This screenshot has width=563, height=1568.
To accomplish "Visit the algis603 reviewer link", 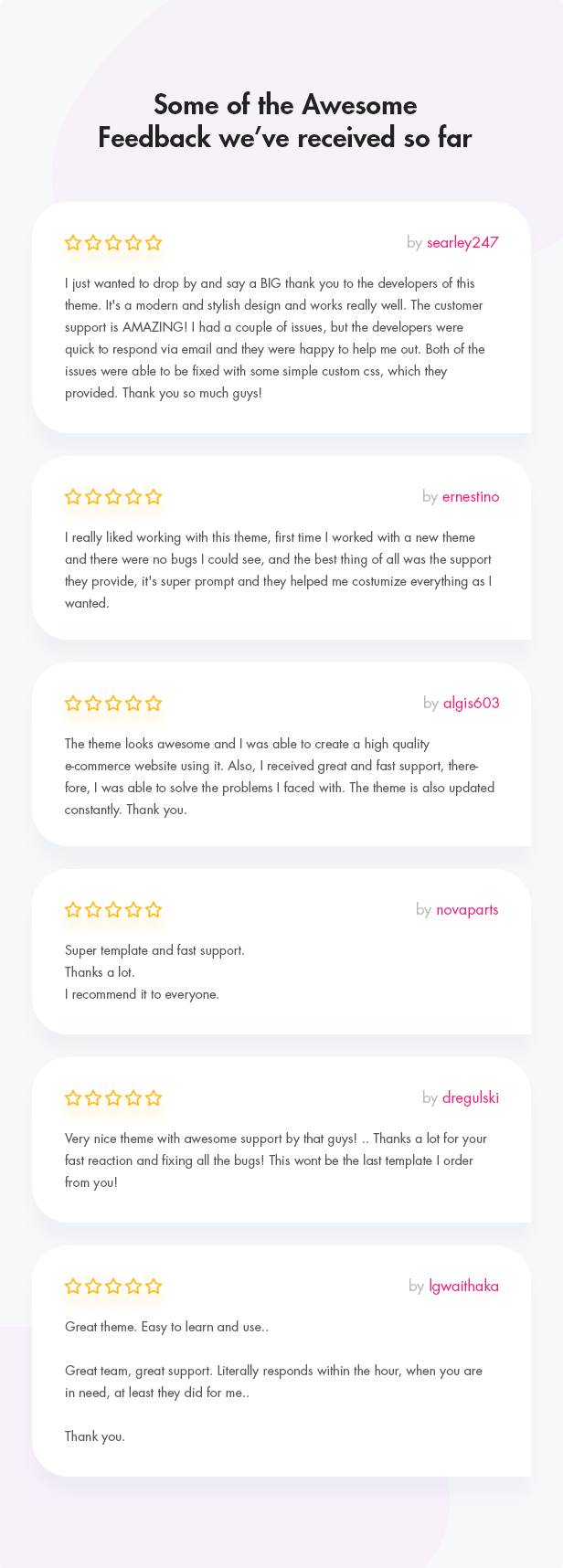I will coord(471,703).
